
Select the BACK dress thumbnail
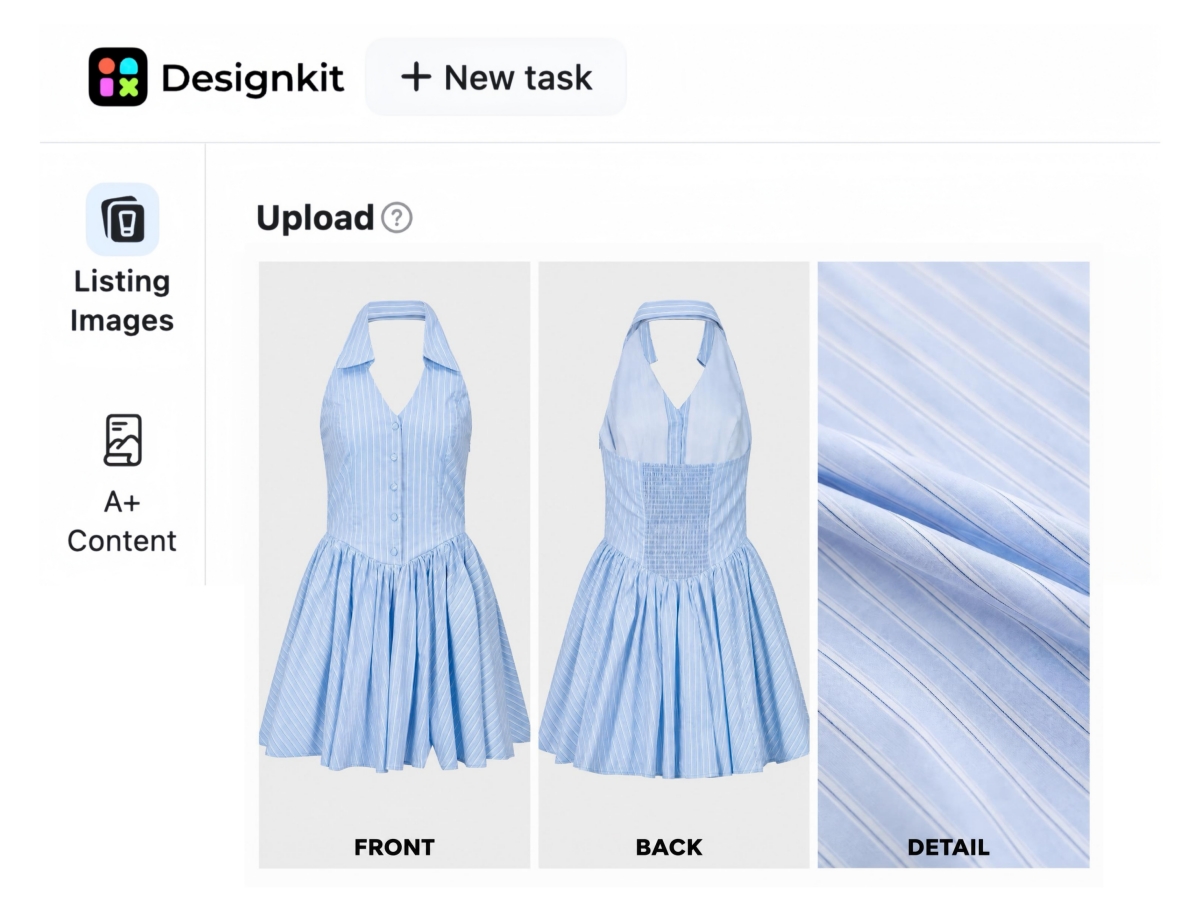click(x=674, y=565)
